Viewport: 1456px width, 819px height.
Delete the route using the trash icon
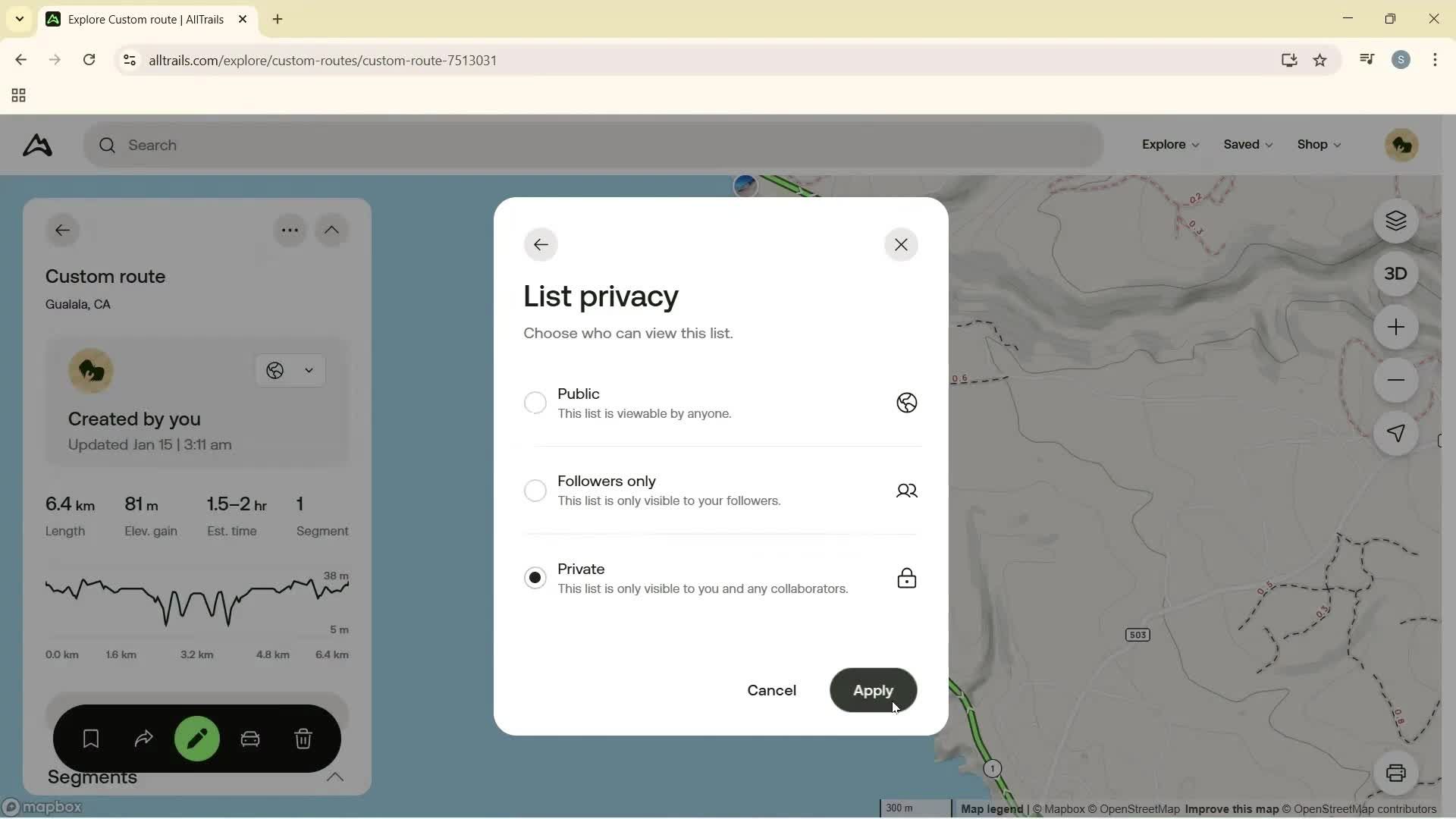pyautogui.click(x=303, y=738)
